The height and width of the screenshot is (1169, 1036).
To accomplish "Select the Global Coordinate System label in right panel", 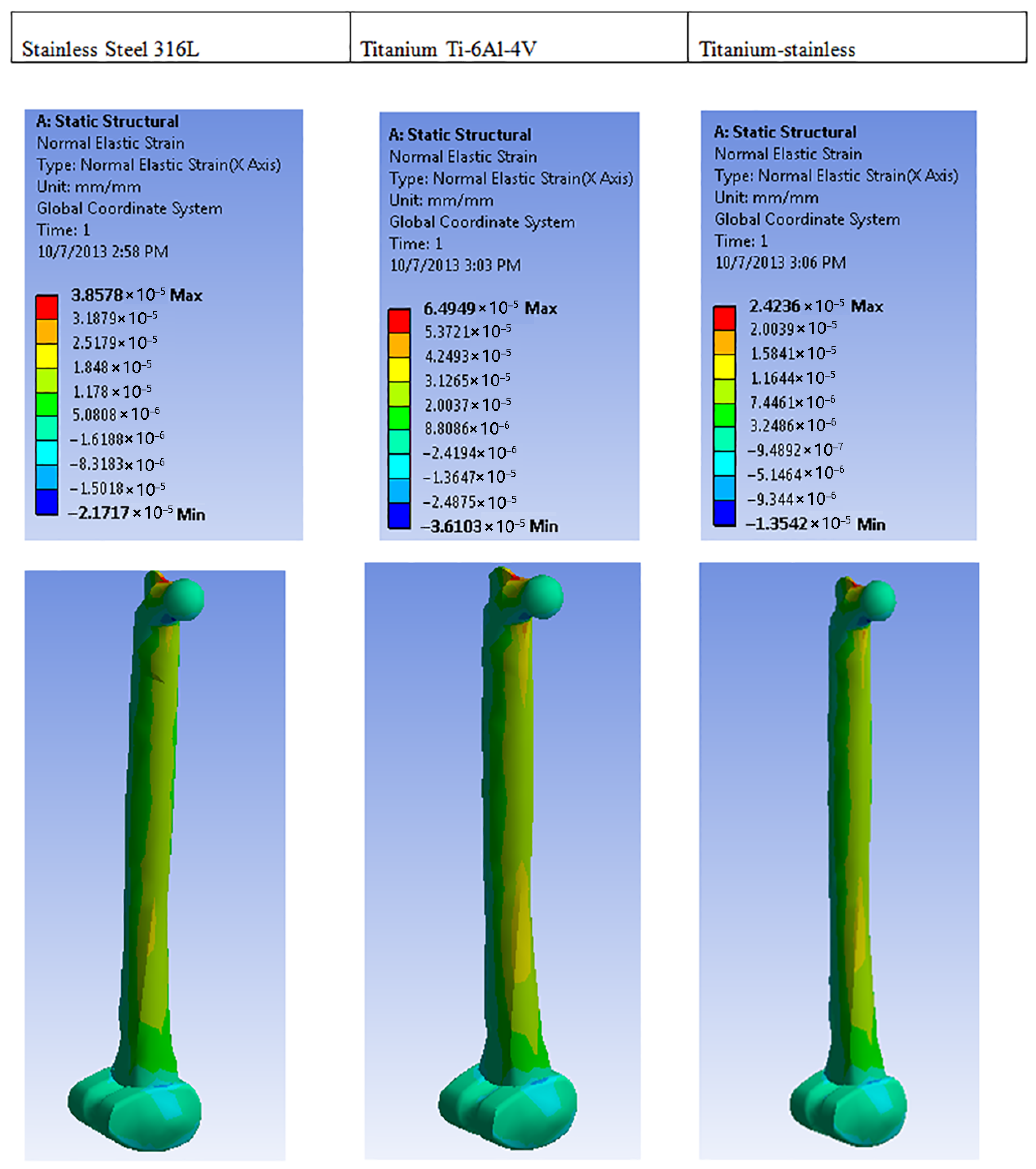I will click(807, 220).
